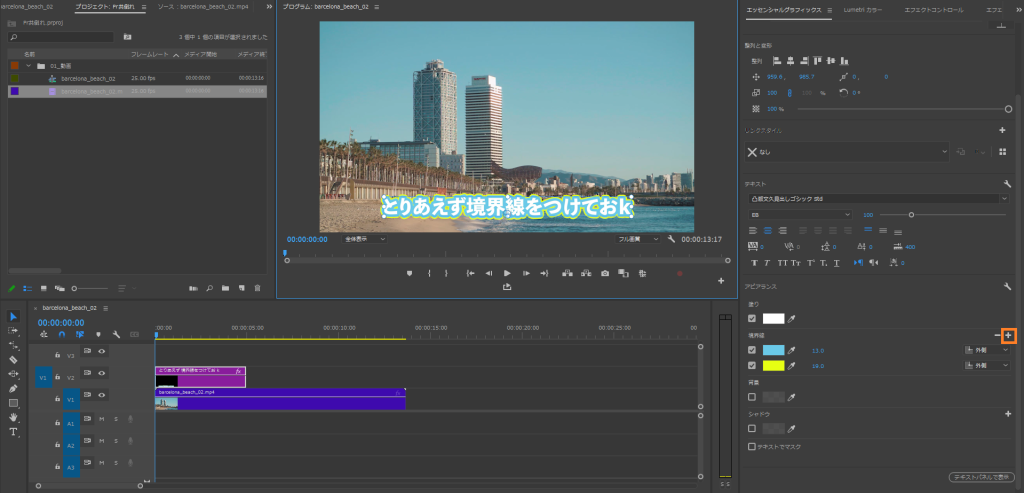Open the font style dropdown

(x=801, y=214)
